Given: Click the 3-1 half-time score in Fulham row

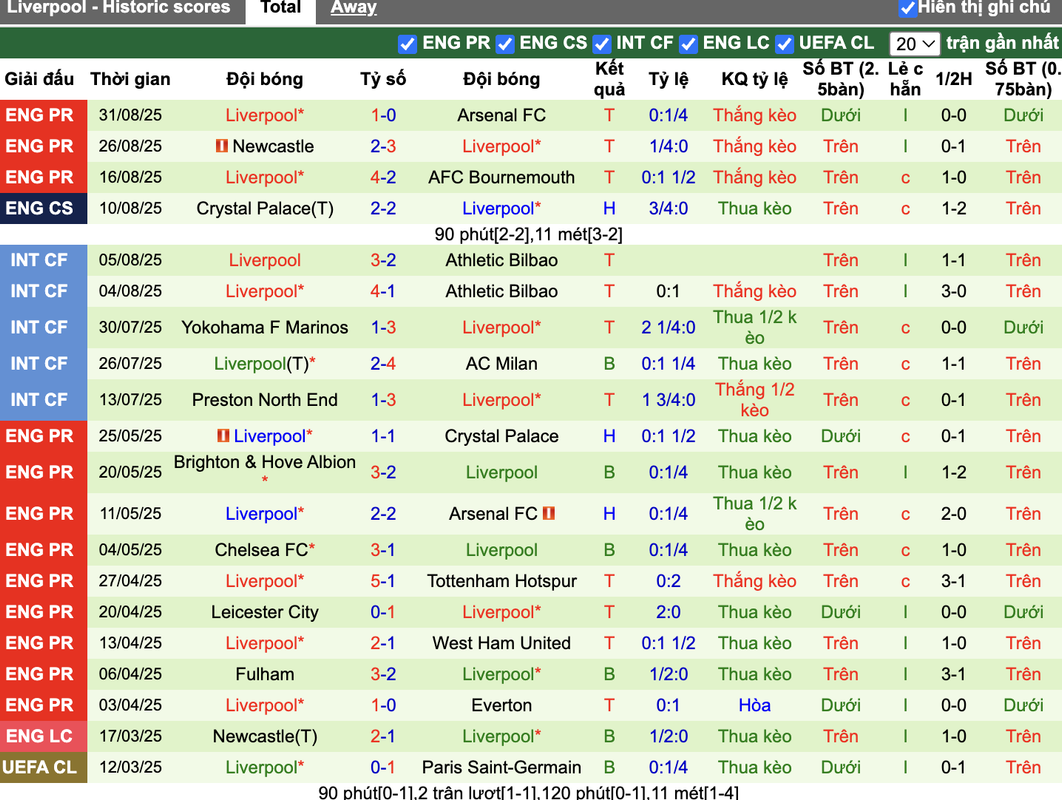Looking at the screenshot, I should coord(953,674).
